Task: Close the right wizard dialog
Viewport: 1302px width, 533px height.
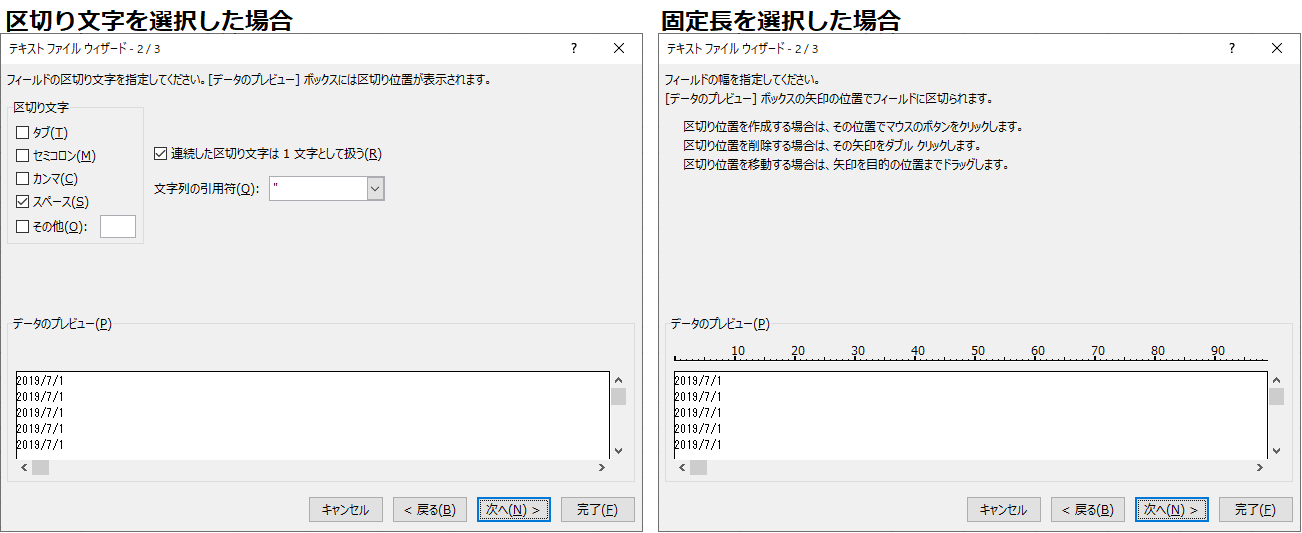Action: tap(1277, 48)
